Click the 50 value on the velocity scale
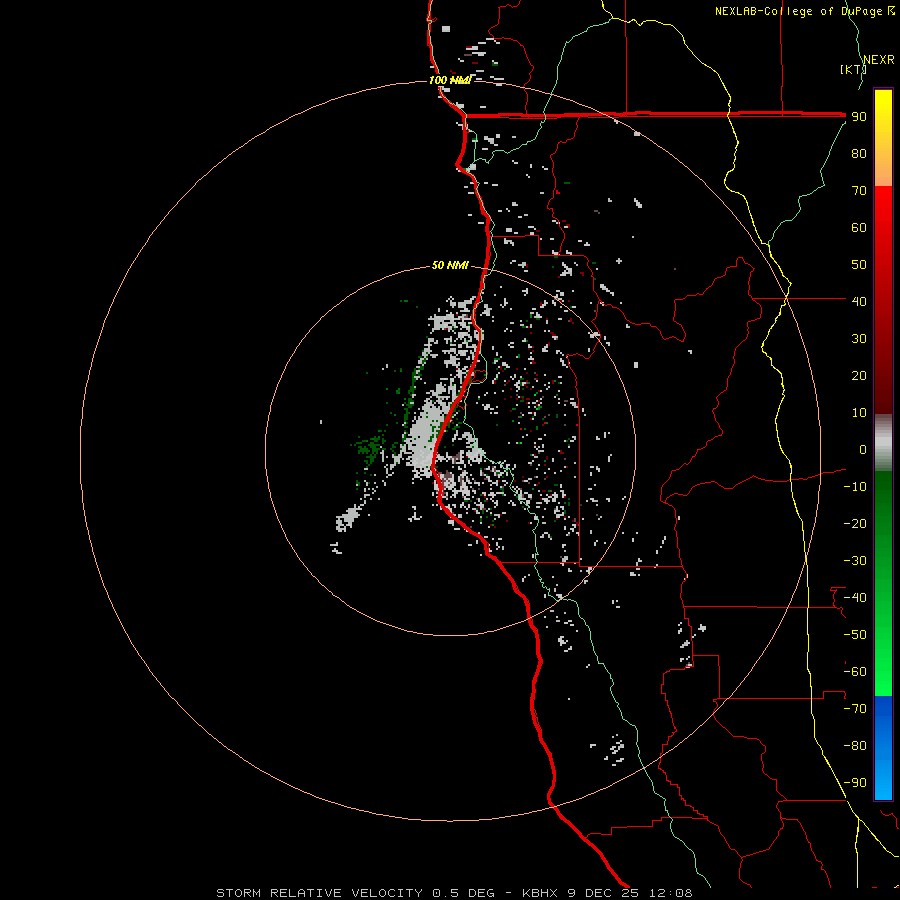This screenshot has height=900, width=900. pos(859,265)
